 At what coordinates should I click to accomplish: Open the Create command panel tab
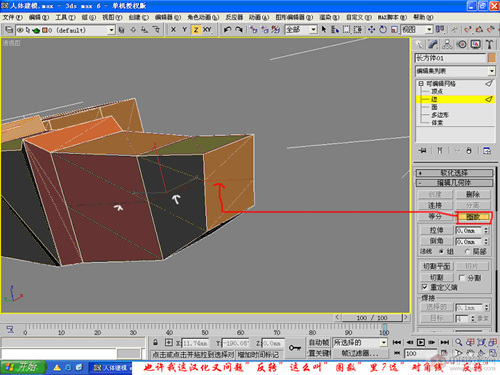pyautogui.click(x=419, y=44)
